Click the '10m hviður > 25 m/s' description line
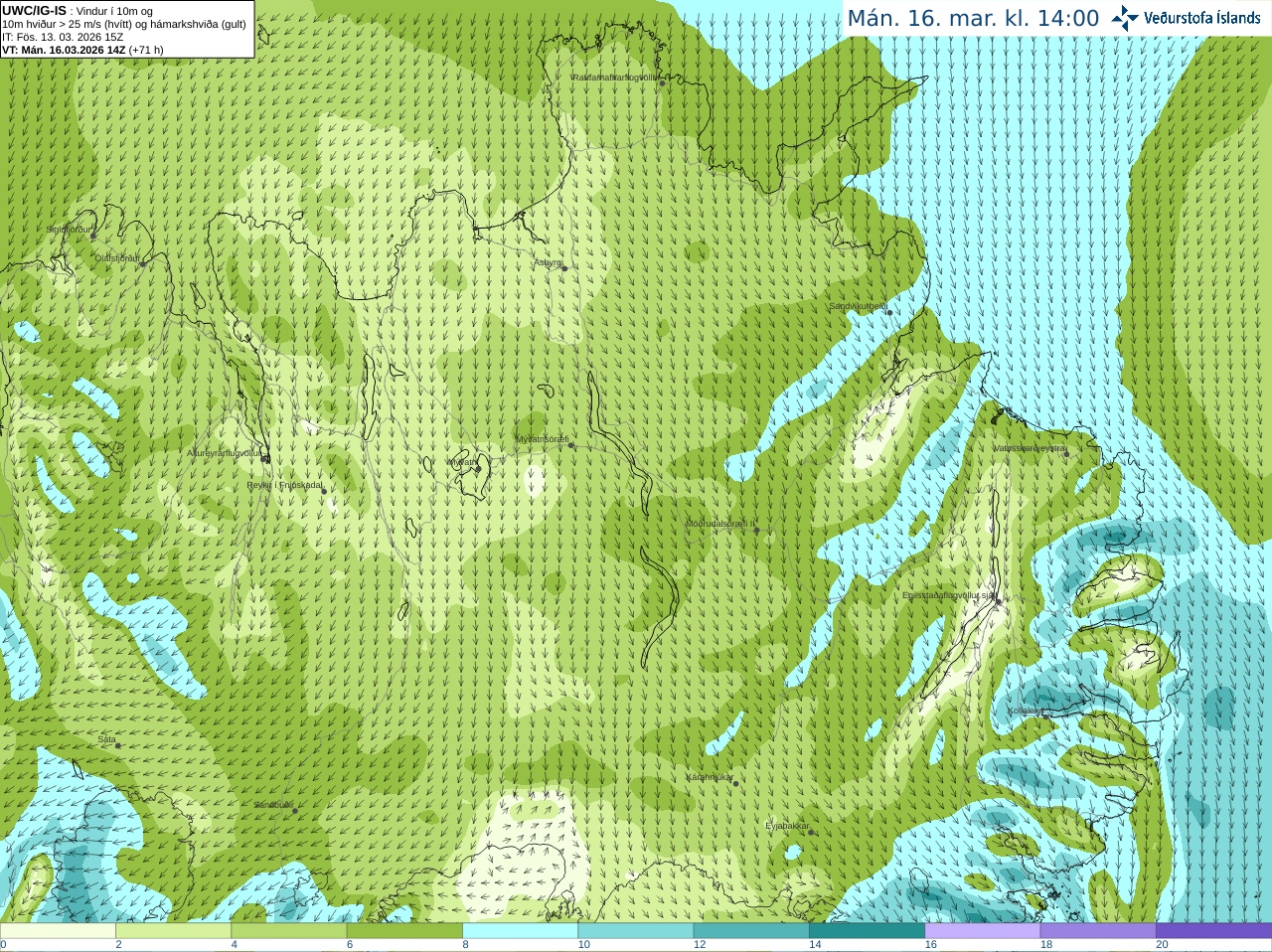This screenshot has height=952, width=1272. point(124,24)
